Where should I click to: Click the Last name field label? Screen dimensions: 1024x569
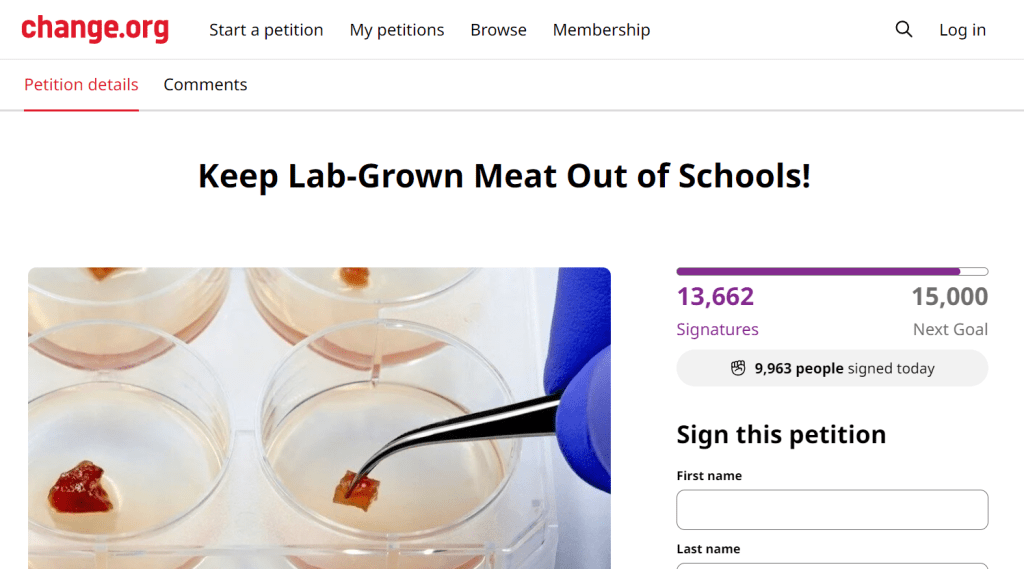click(708, 549)
